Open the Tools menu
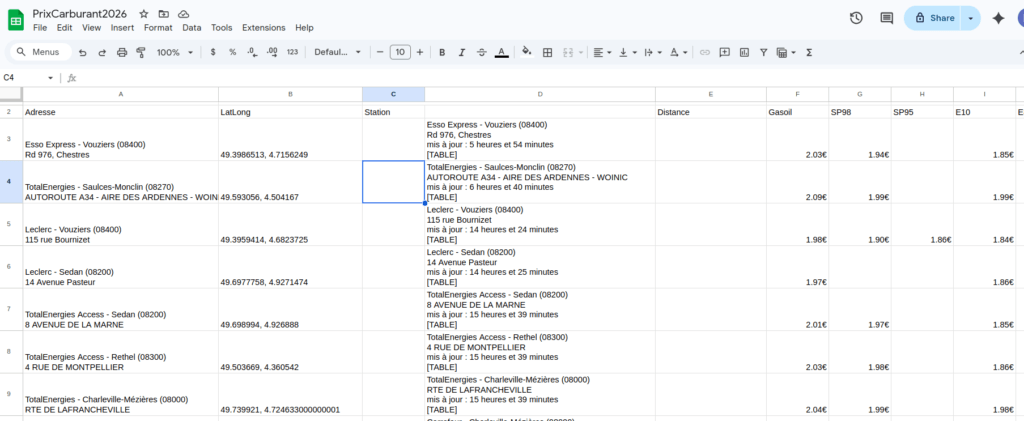This screenshot has height=421, width=1024. (x=221, y=27)
